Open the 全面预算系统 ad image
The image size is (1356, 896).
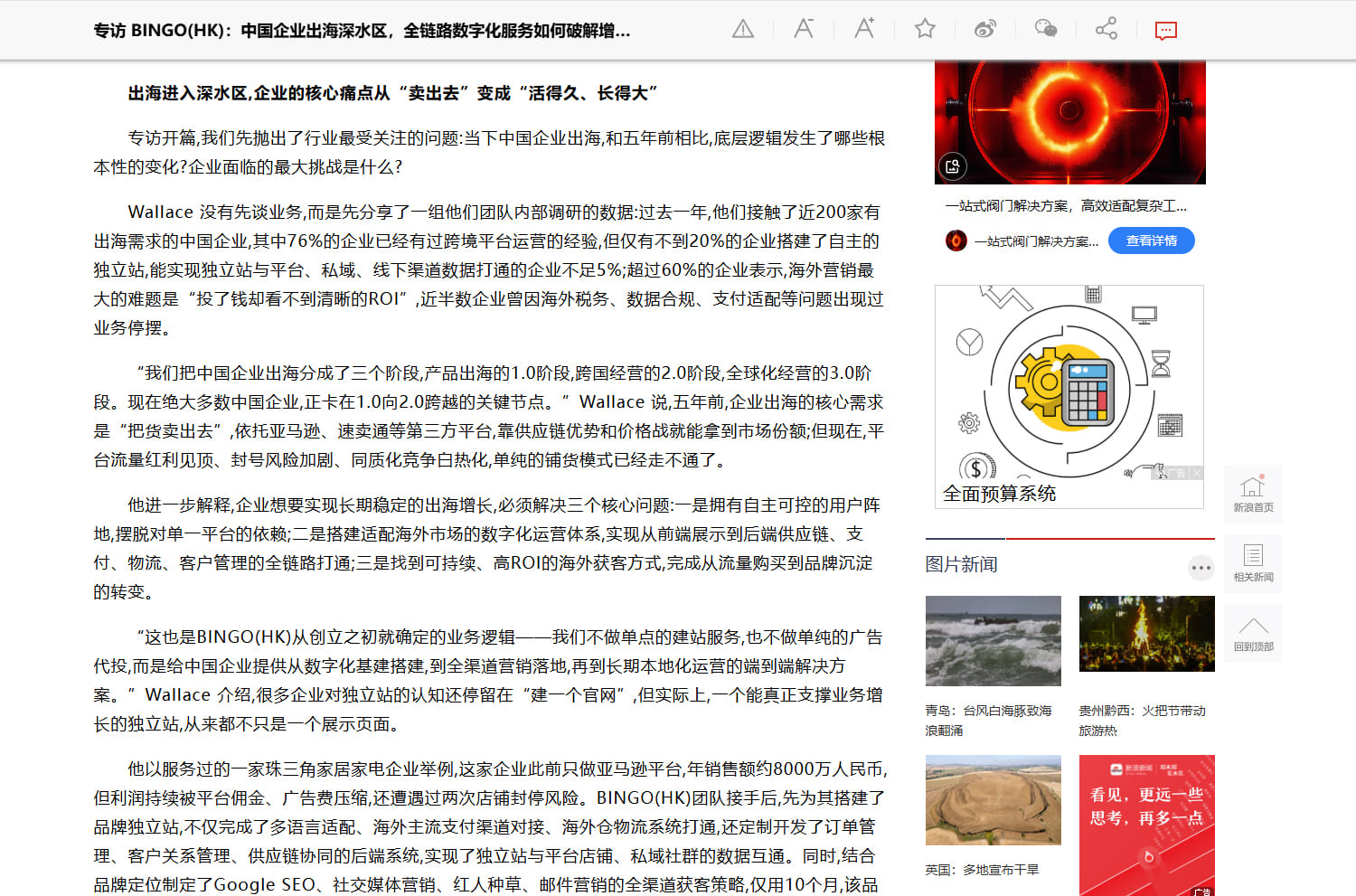coord(1069,396)
